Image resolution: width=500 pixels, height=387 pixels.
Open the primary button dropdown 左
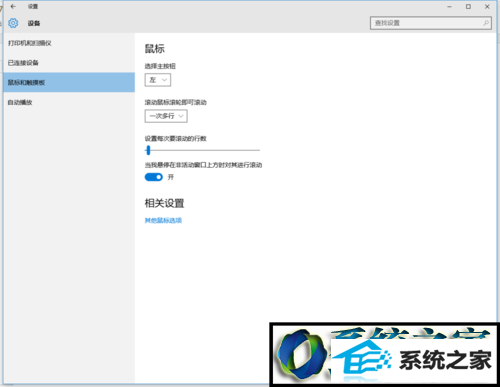[x=158, y=80]
